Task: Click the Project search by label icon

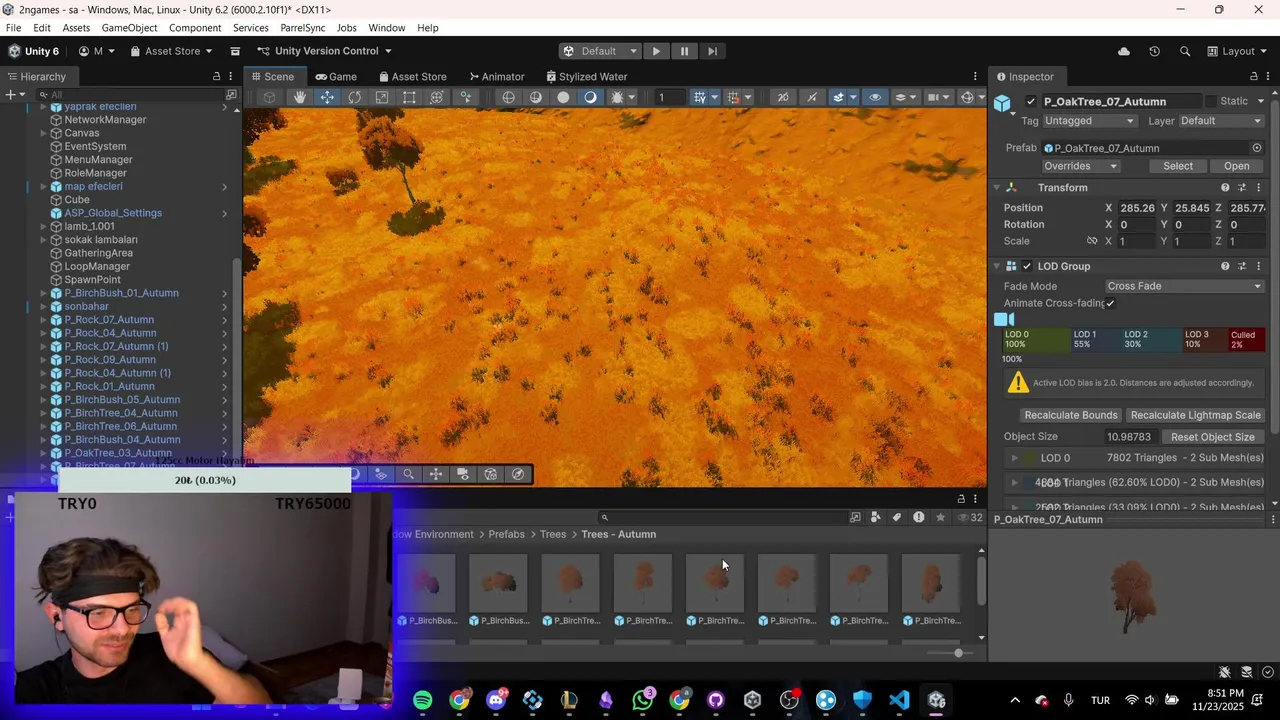Action: click(x=897, y=517)
